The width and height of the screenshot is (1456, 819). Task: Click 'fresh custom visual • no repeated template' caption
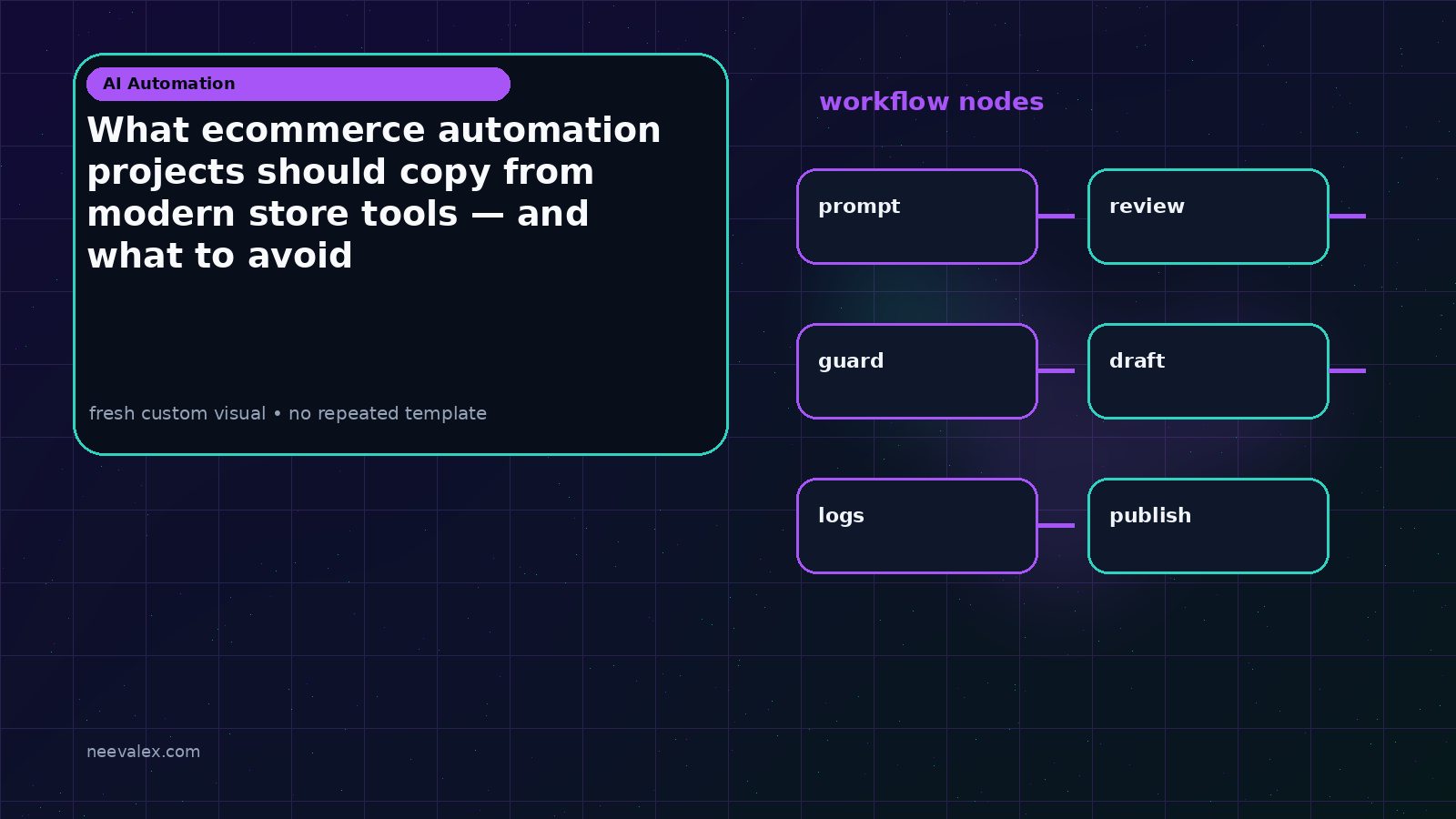(x=288, y=413)
